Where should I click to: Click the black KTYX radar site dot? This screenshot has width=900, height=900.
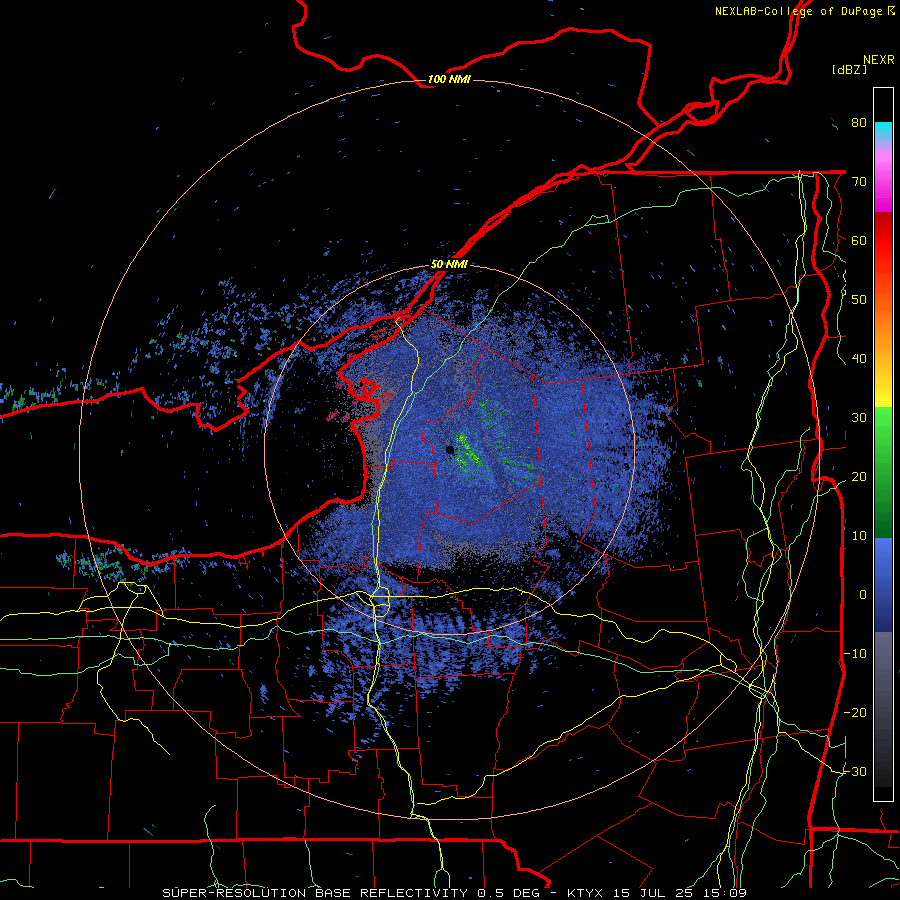click(450, 450)
